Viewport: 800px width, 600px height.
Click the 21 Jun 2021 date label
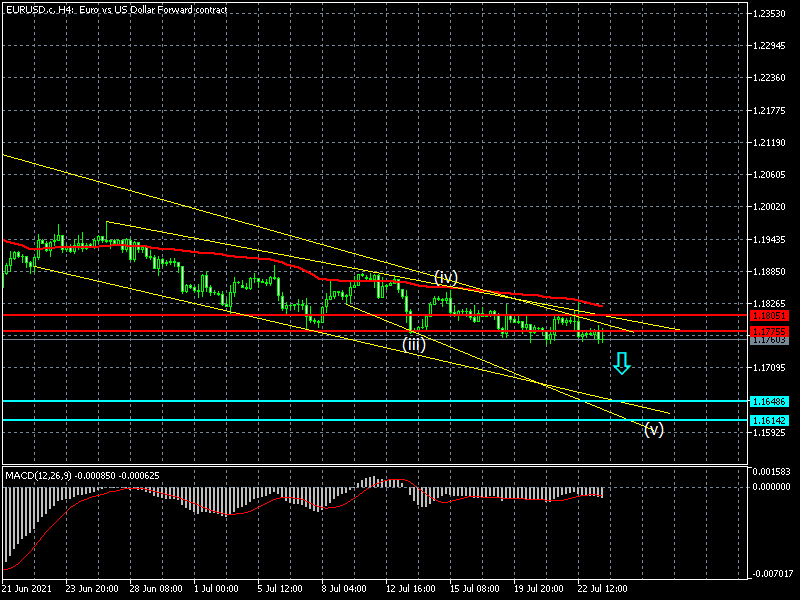pos(27,589)
